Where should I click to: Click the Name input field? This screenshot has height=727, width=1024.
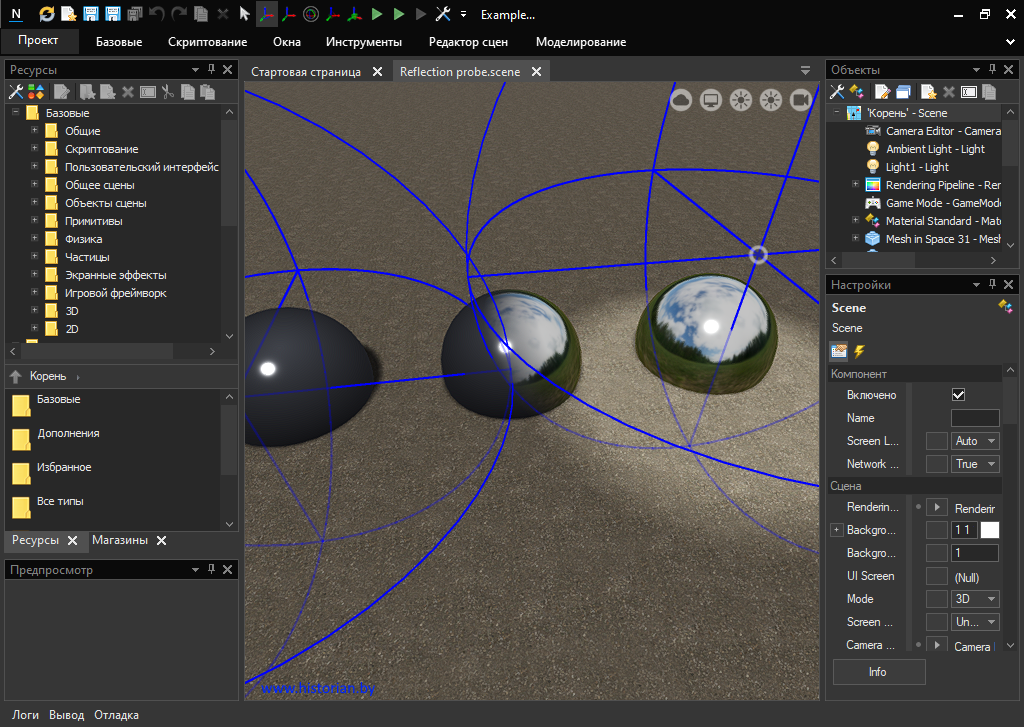pos(974,418)
